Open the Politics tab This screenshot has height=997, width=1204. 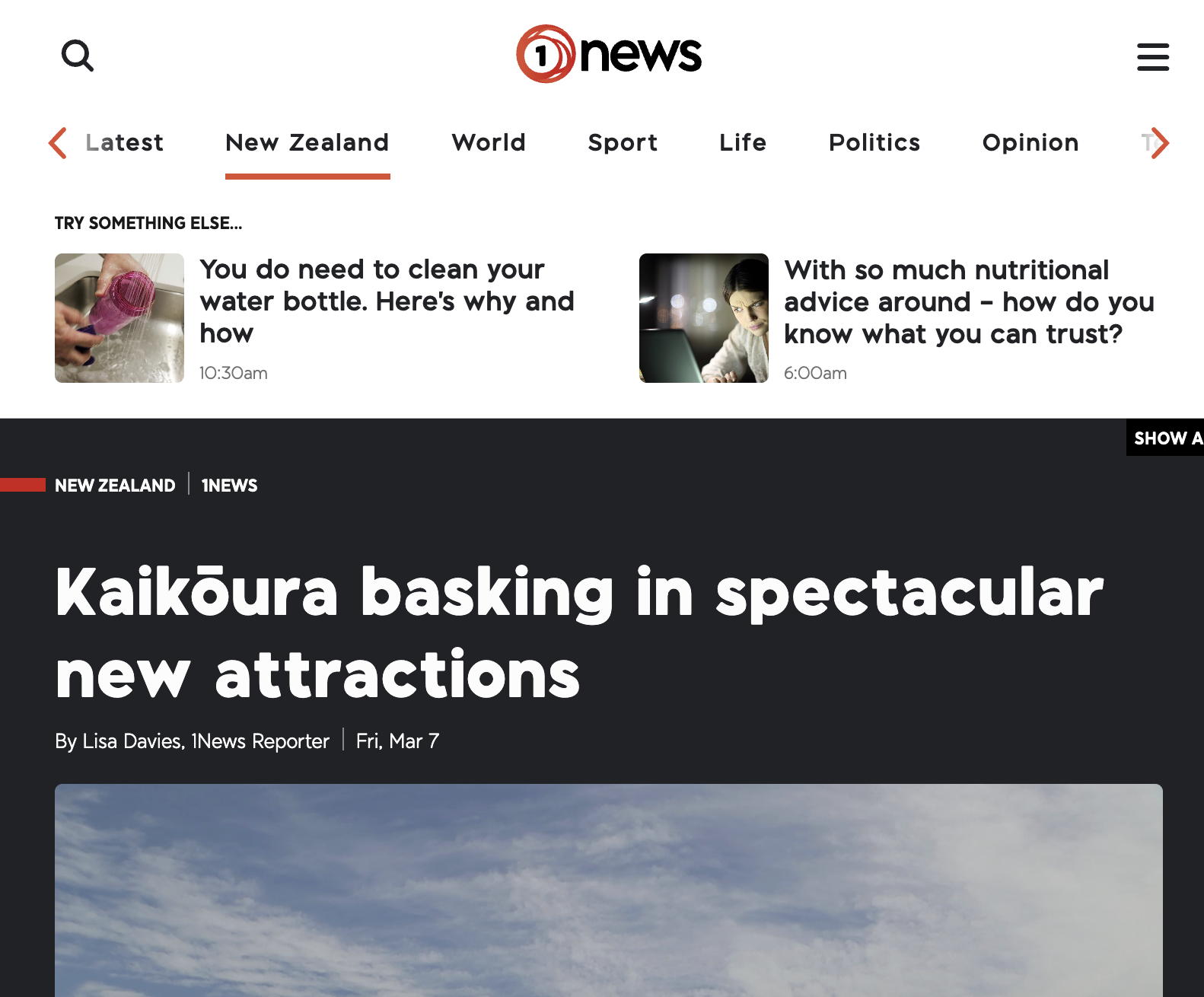coord(874,142)
